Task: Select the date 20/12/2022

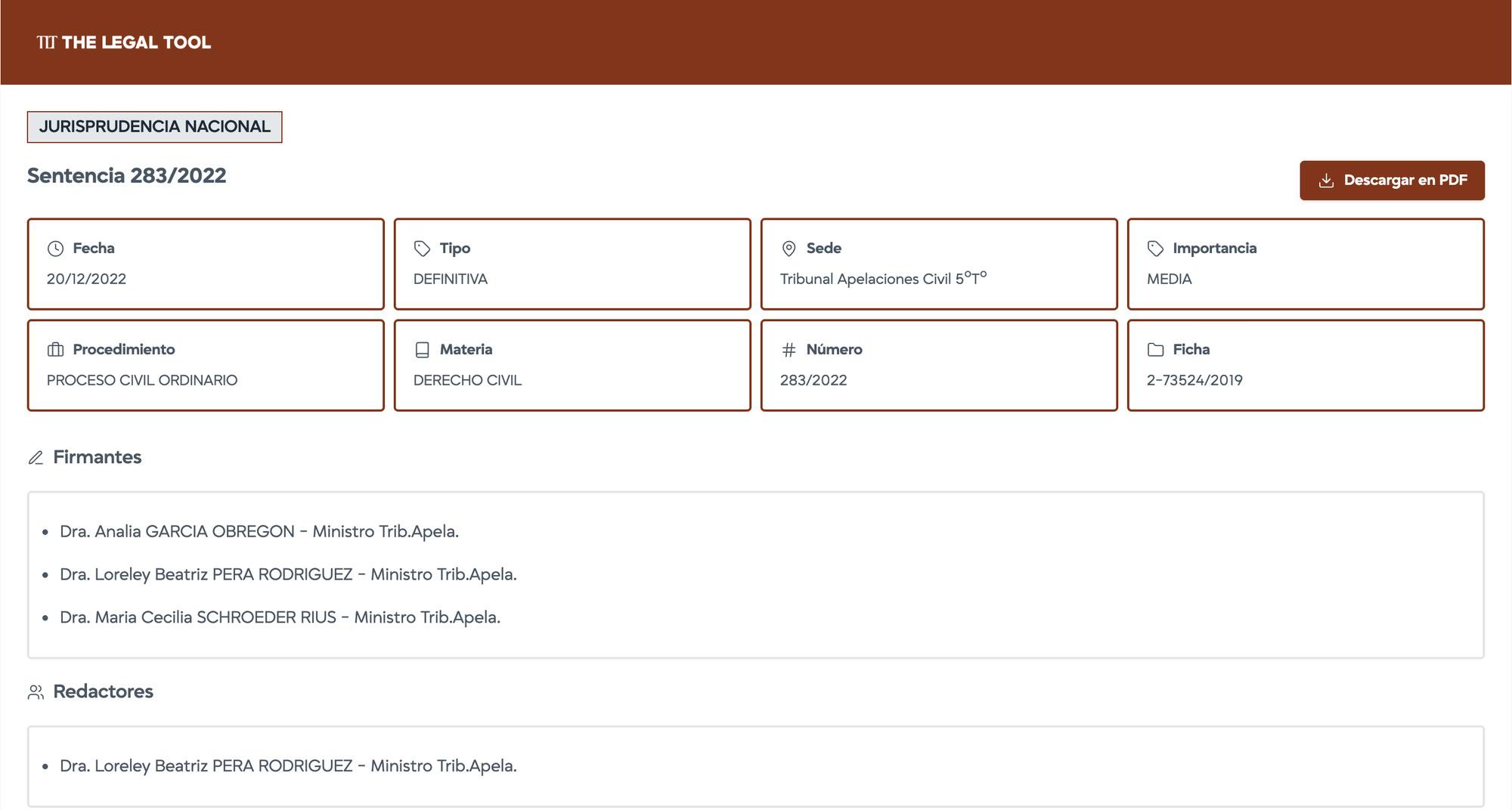Action: tap(86, 279)
